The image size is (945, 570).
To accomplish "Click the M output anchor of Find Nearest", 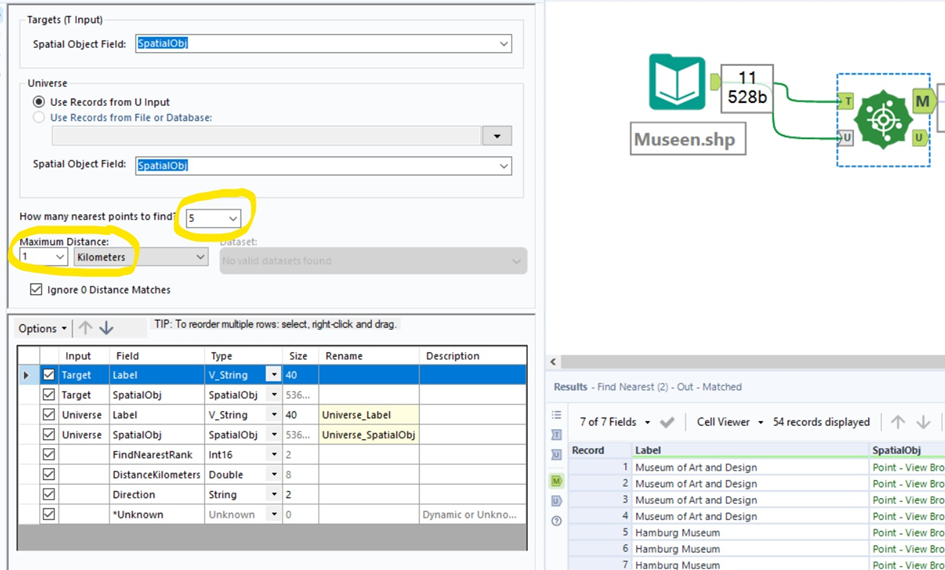I will coord(922,101).
